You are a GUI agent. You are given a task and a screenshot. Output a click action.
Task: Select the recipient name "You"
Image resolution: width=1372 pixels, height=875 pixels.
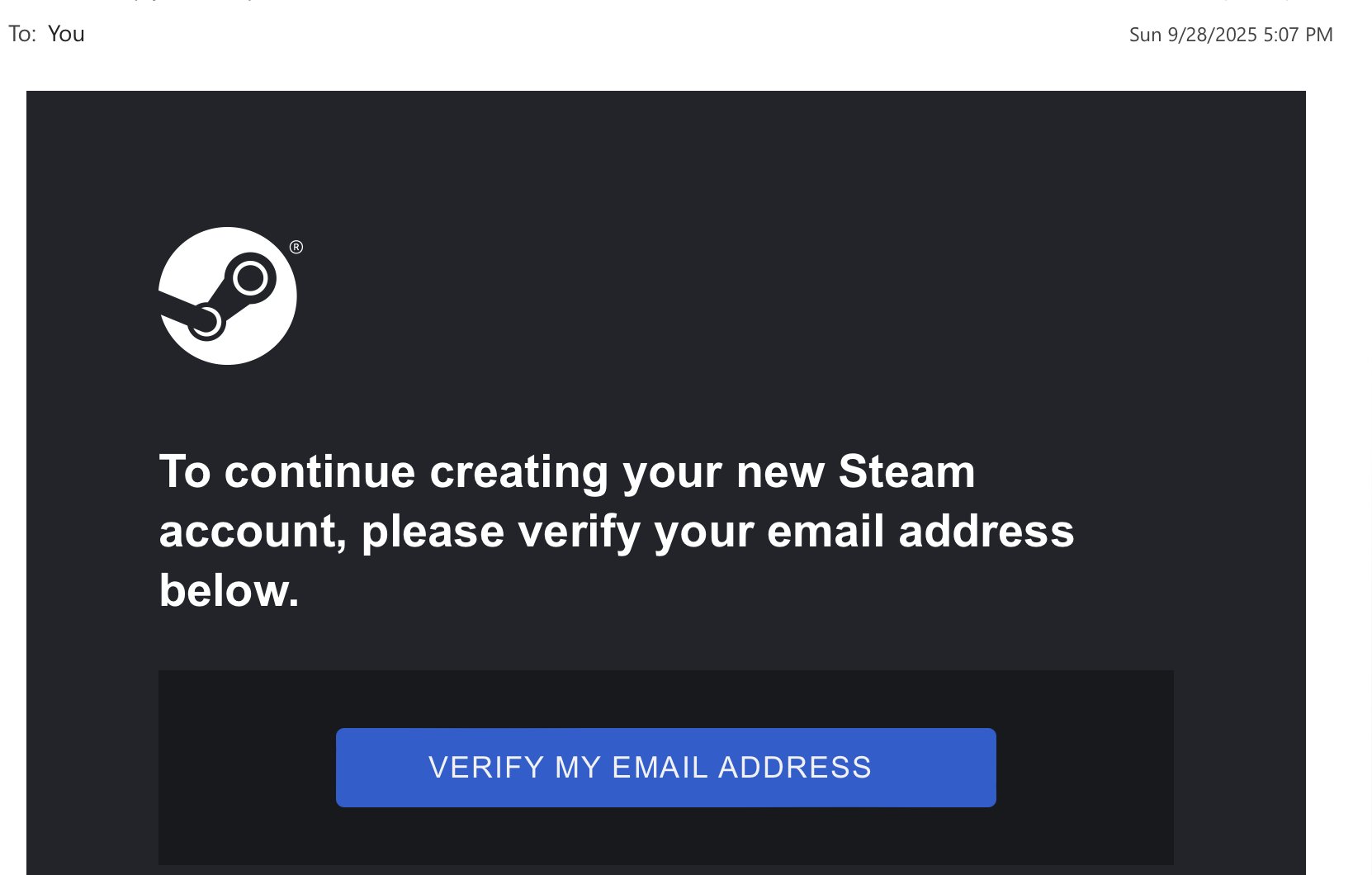tap(66, 34)
